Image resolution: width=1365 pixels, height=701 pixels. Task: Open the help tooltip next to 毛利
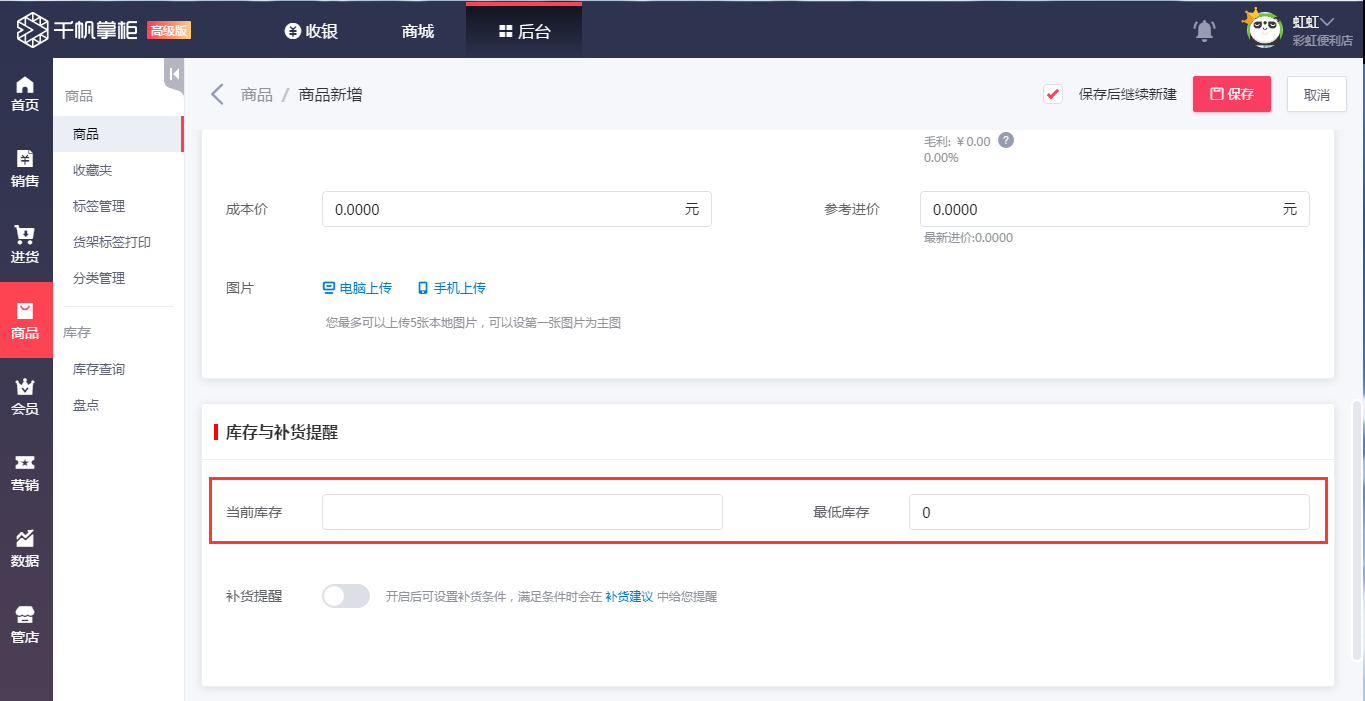(1006, 140)
